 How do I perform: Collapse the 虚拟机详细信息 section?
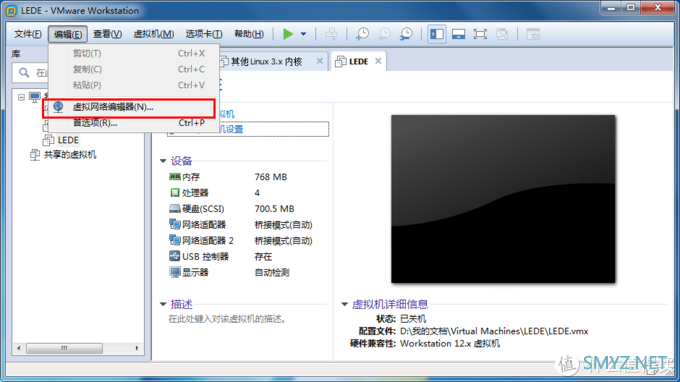(x=344, y=304)
